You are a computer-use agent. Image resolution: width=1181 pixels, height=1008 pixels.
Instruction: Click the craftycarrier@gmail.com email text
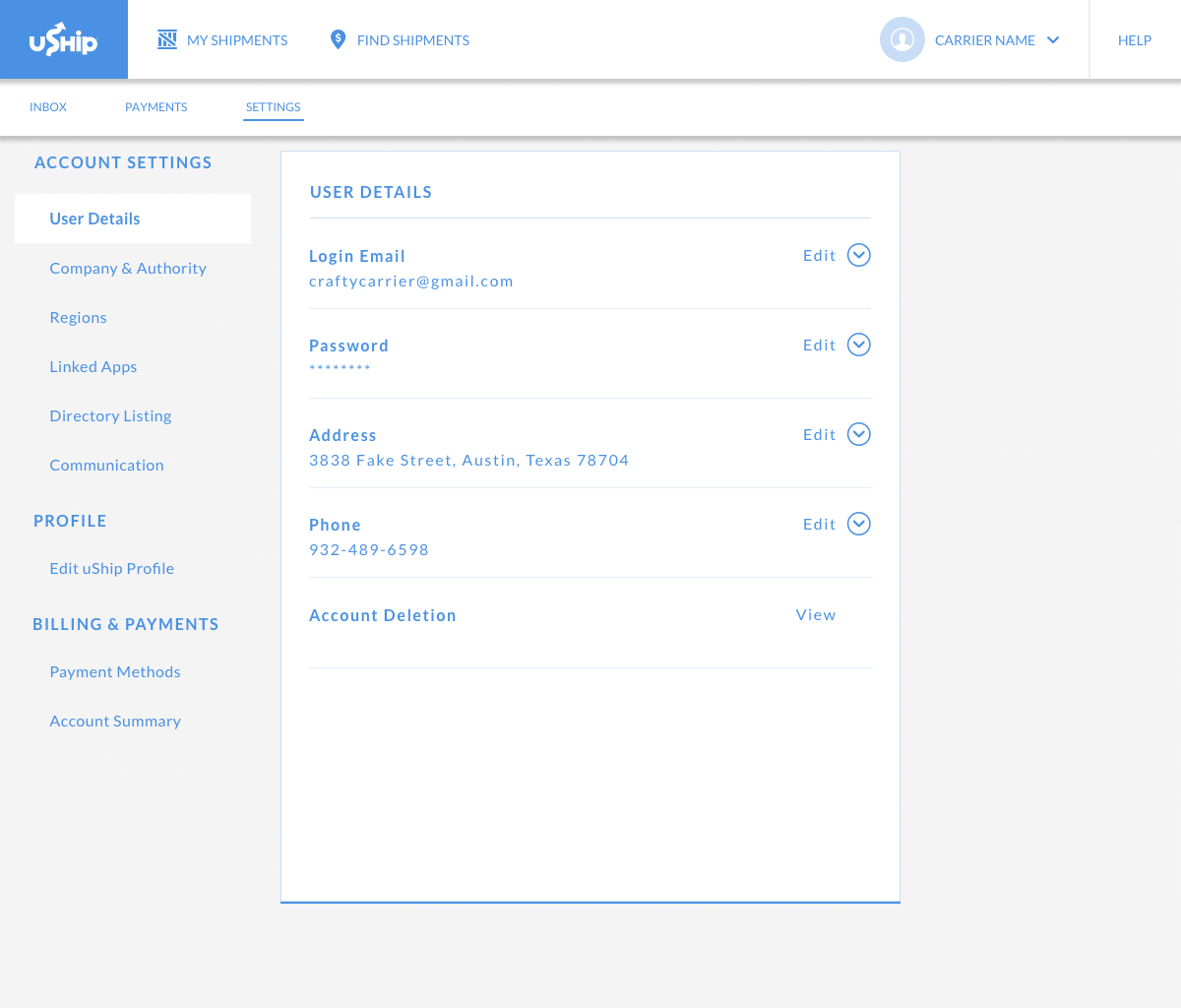click(411, 282)
